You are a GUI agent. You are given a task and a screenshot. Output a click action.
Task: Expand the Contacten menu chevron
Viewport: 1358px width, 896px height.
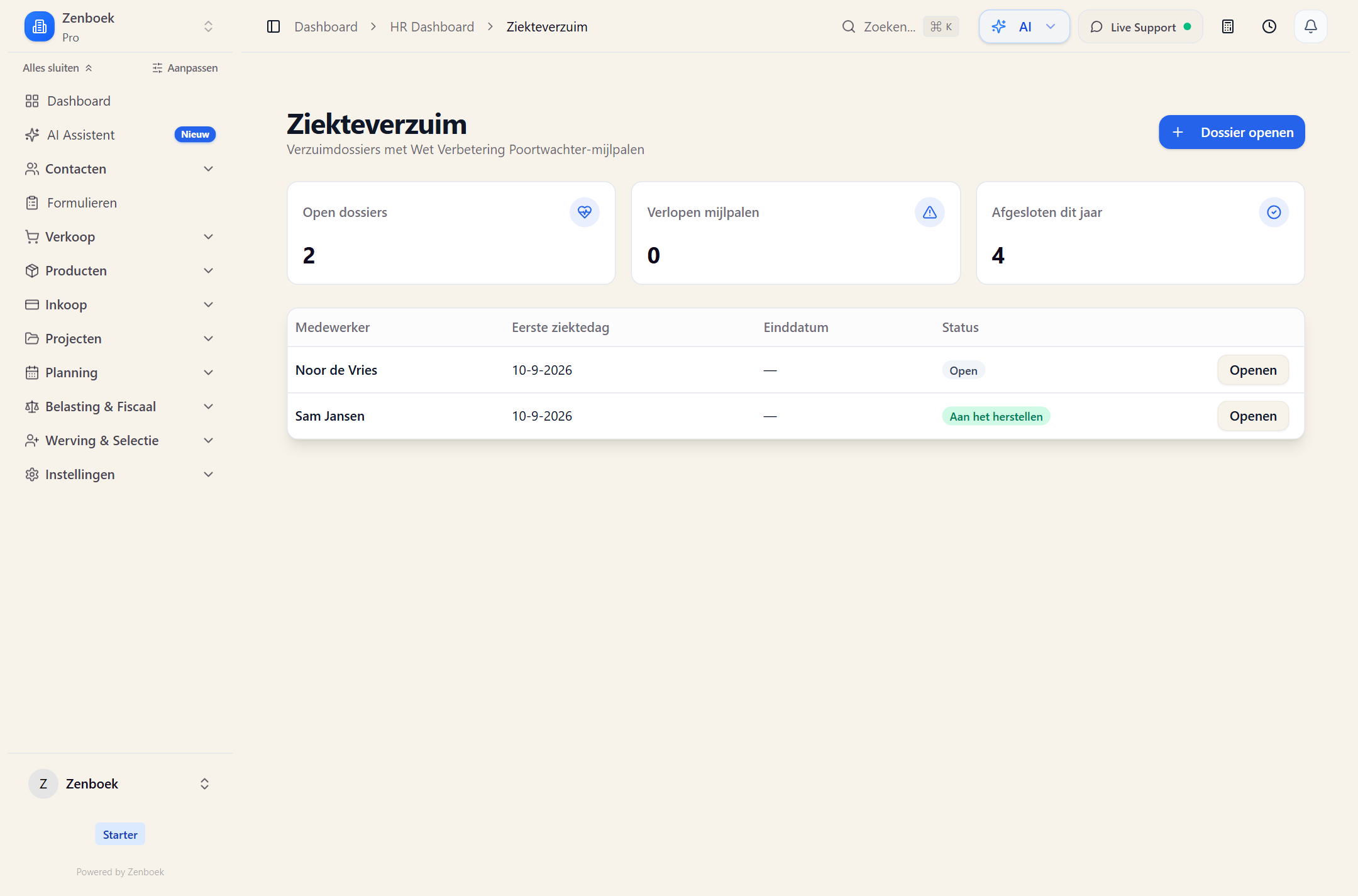tap(209, 169)
